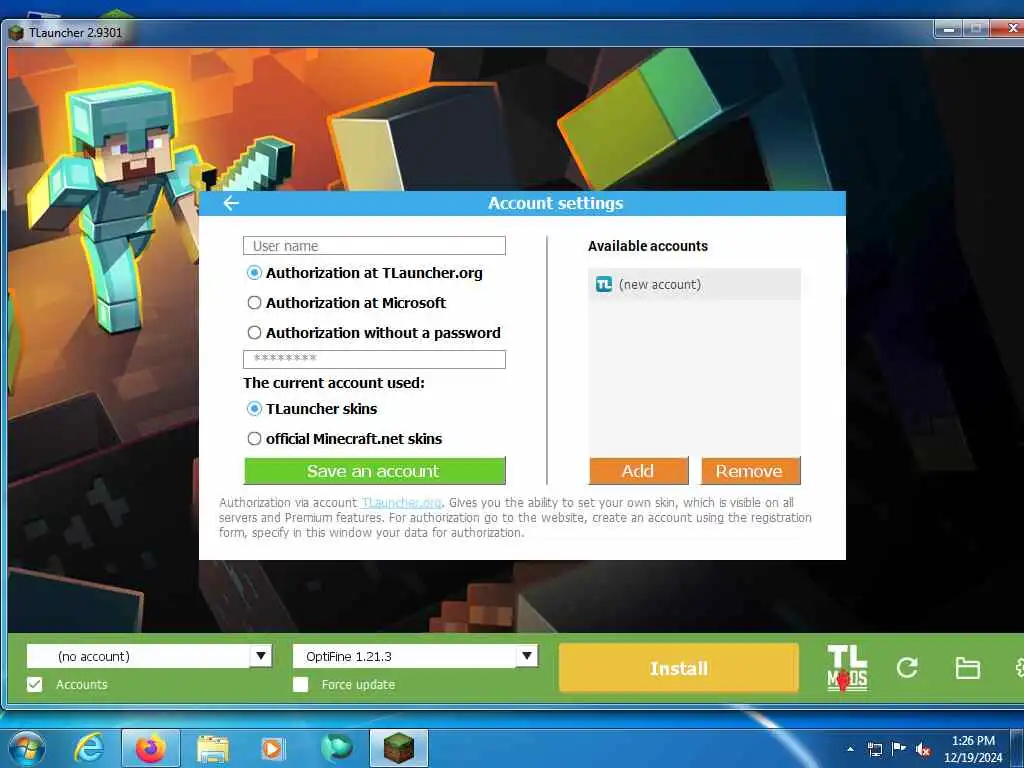Open the Action Center flag icon

tap(899, 748)
